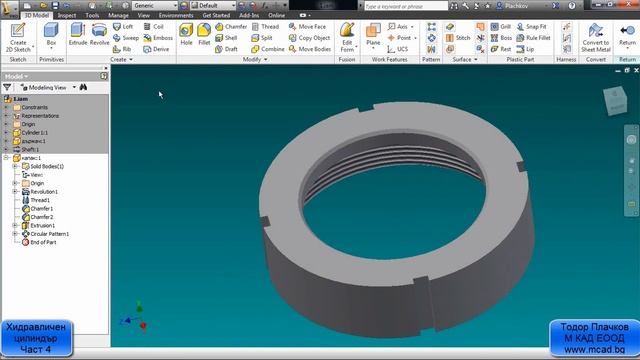Click the Save icon in quick access toolbar

55,6
